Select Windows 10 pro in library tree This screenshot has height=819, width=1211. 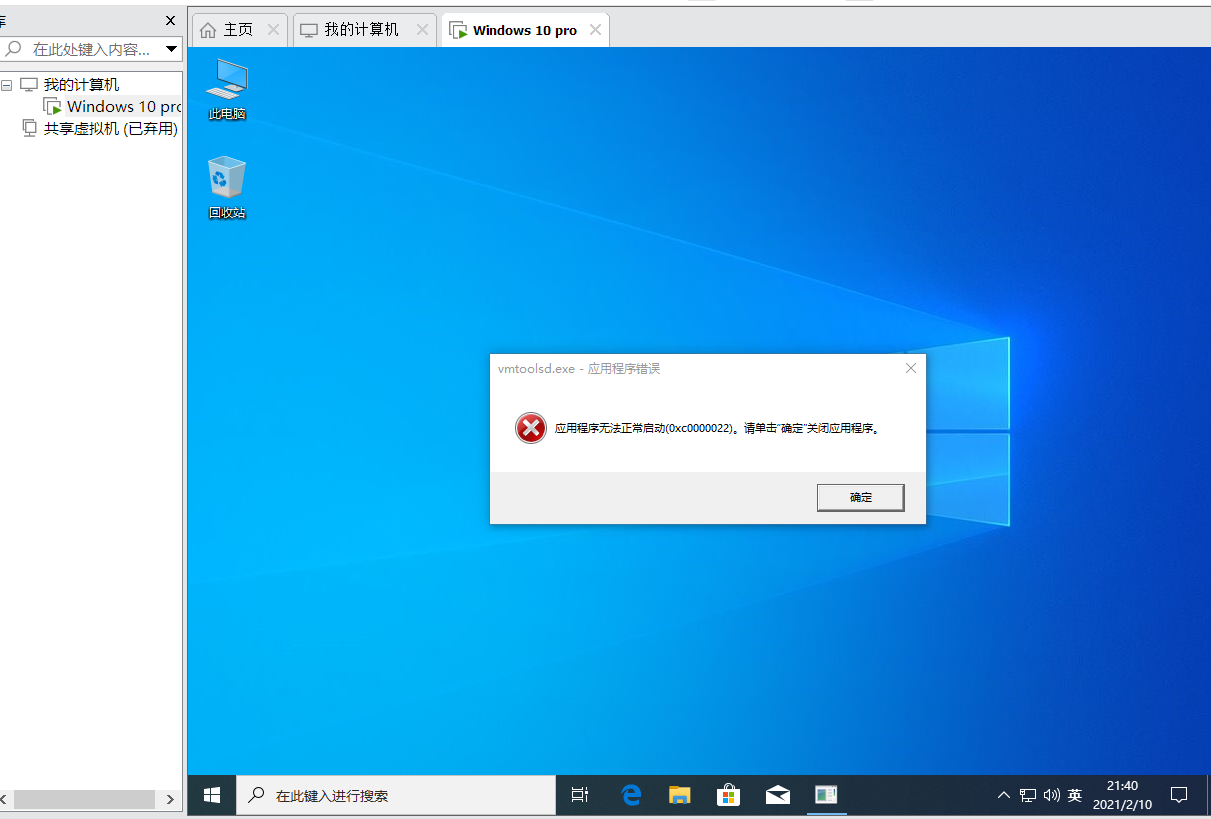coord(124,106)
